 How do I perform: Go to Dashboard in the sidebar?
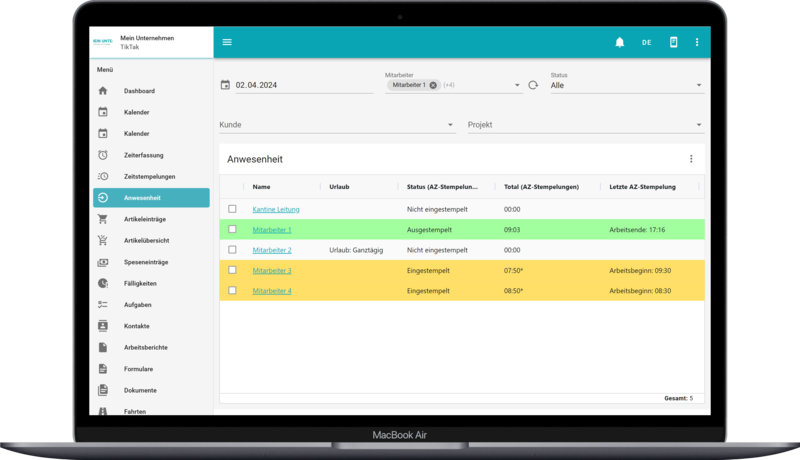[x=139, y=91]
